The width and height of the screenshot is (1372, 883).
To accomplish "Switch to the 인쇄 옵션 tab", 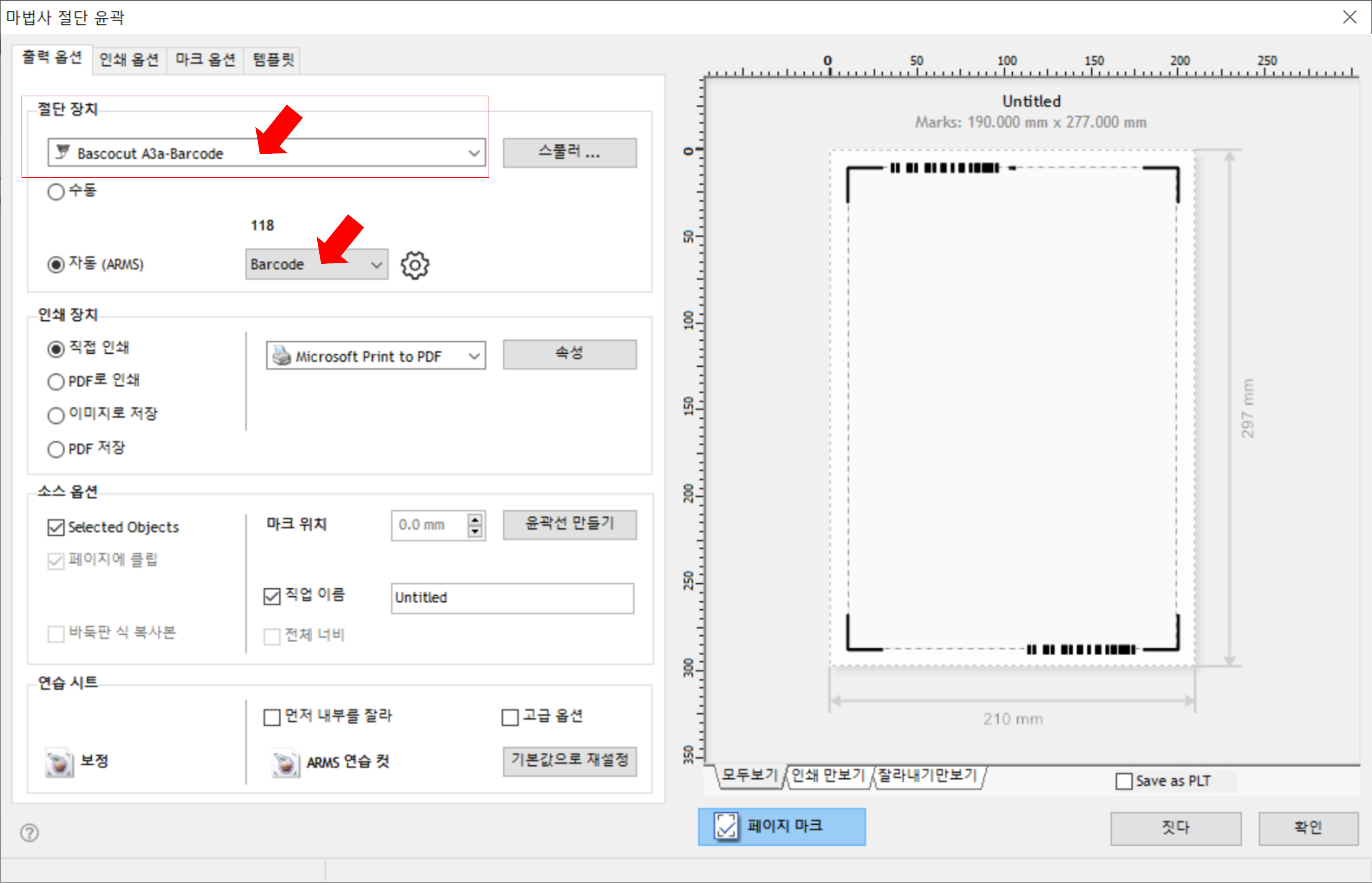I will point(129,60).
